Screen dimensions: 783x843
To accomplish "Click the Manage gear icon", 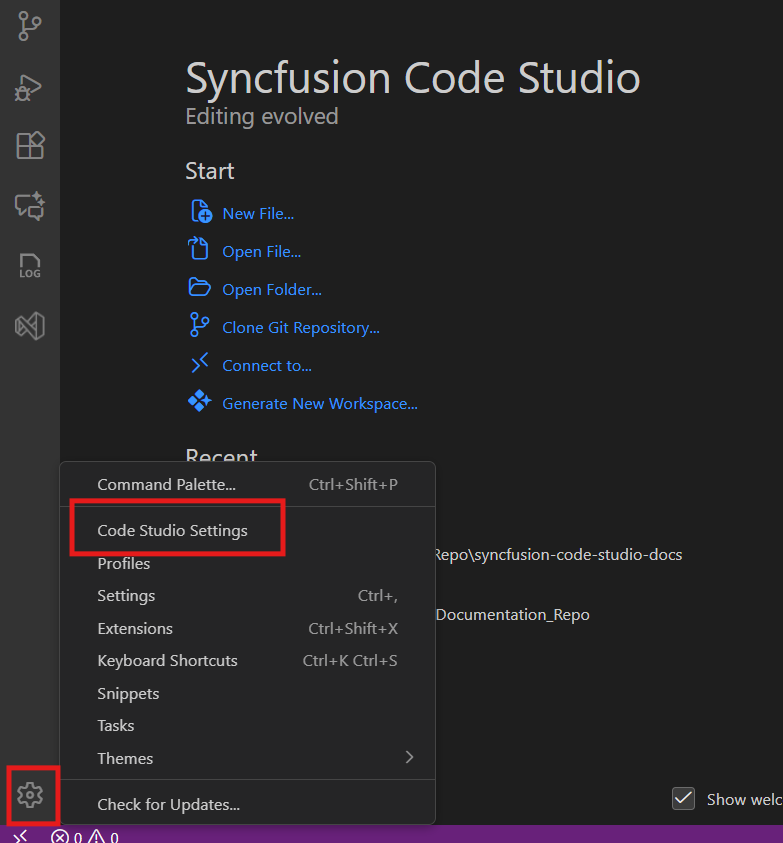I will tap(30, 795).
